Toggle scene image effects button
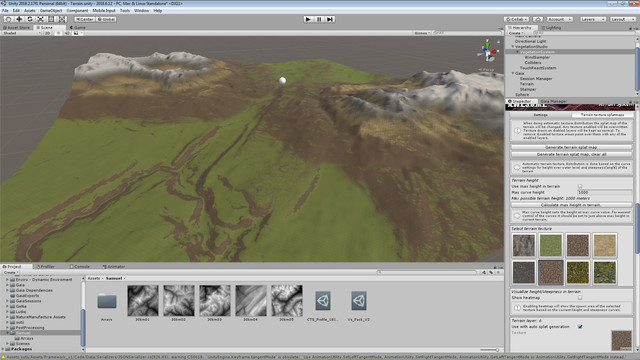640x360 pixels. coord(76,33)
